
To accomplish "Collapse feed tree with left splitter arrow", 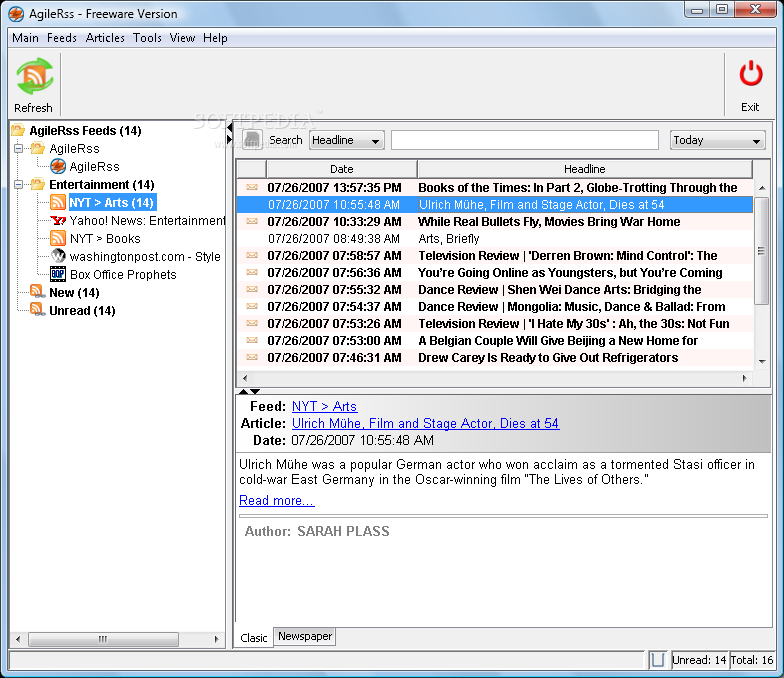I will [x=230, y=128].
